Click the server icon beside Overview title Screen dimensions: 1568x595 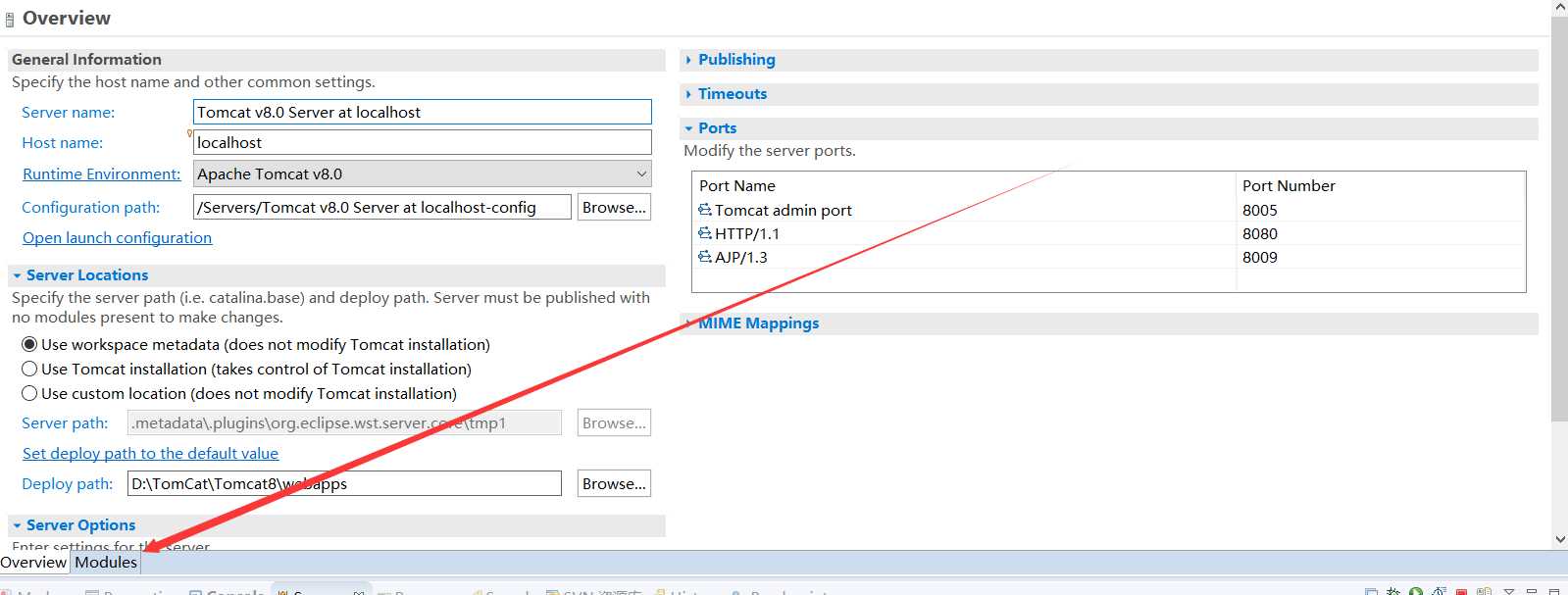click(x=10, y=20)
